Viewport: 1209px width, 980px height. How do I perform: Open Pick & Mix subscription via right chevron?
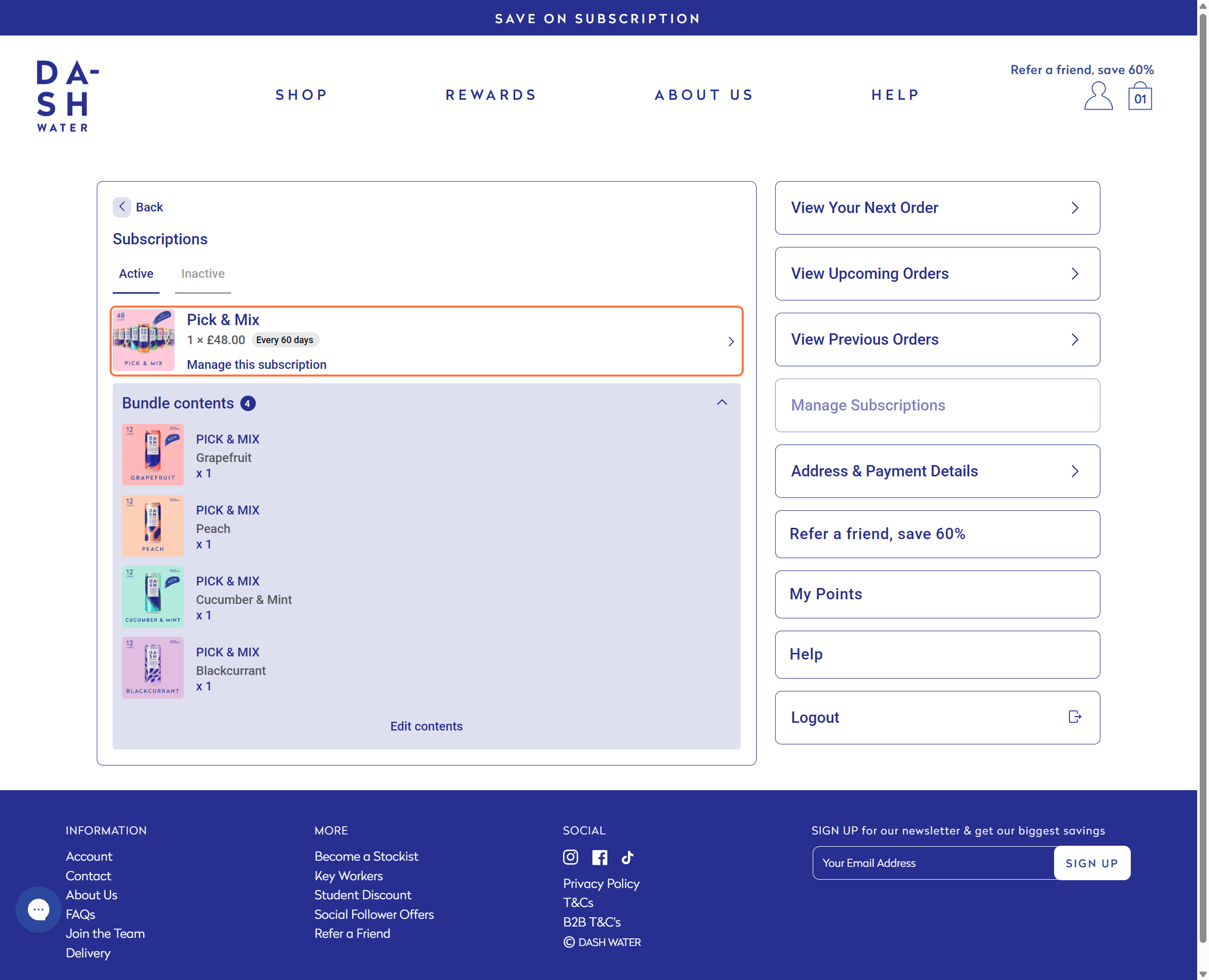pyautogui.click(x=731, y=342)
